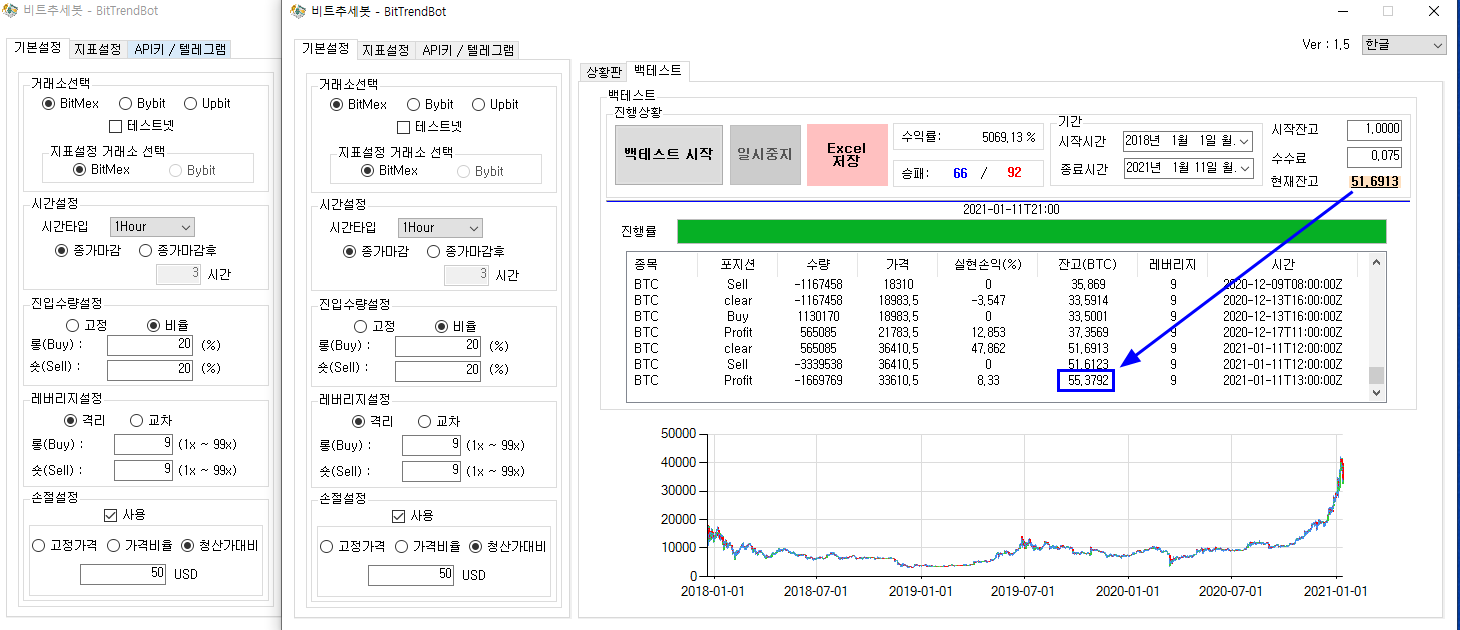Click 현재잔고 value 51,6913
This screenshot has height=630, width=1460.
[x=1375, y=182]
